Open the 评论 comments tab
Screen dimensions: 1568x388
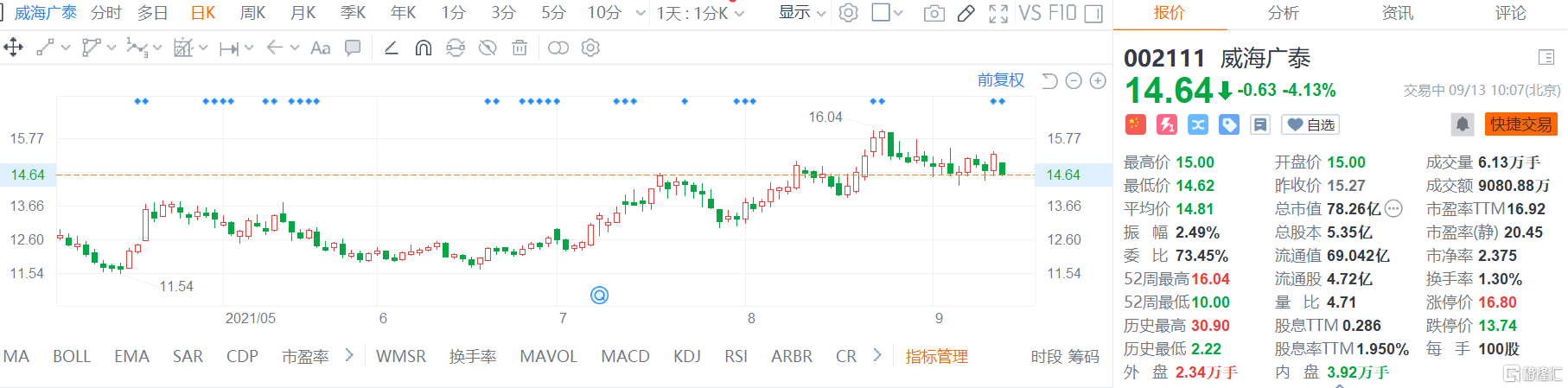pyautogui.click(x=1511, y=13)
